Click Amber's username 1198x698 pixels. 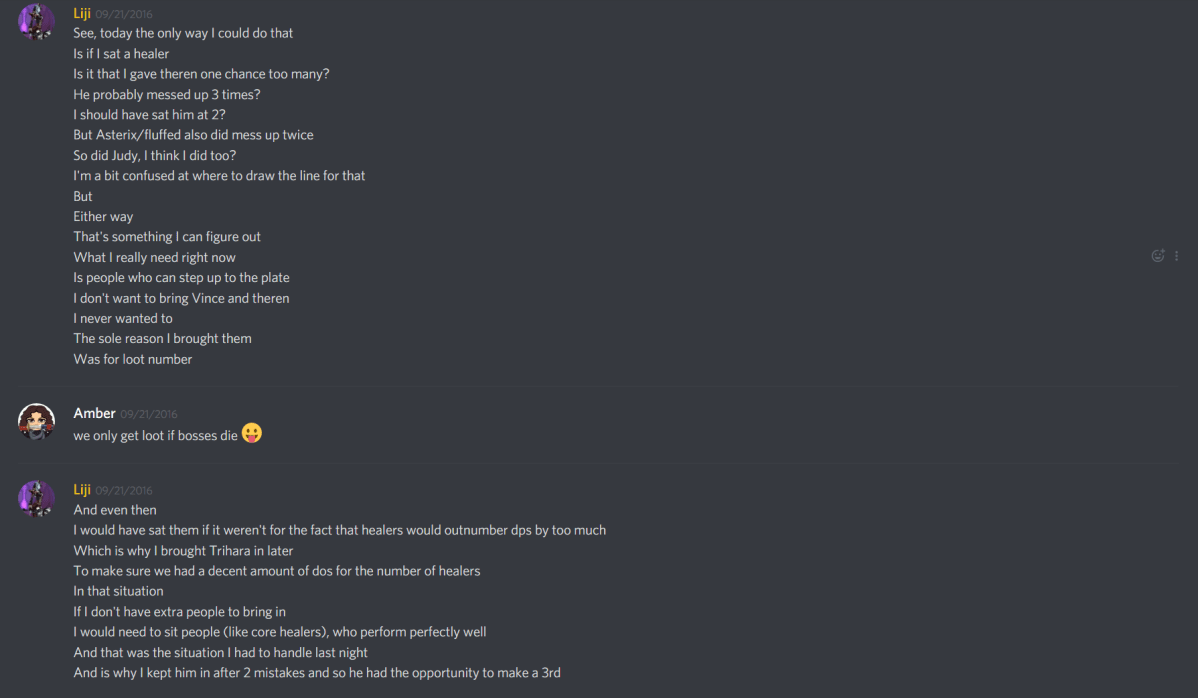click(x=94, y=413)
